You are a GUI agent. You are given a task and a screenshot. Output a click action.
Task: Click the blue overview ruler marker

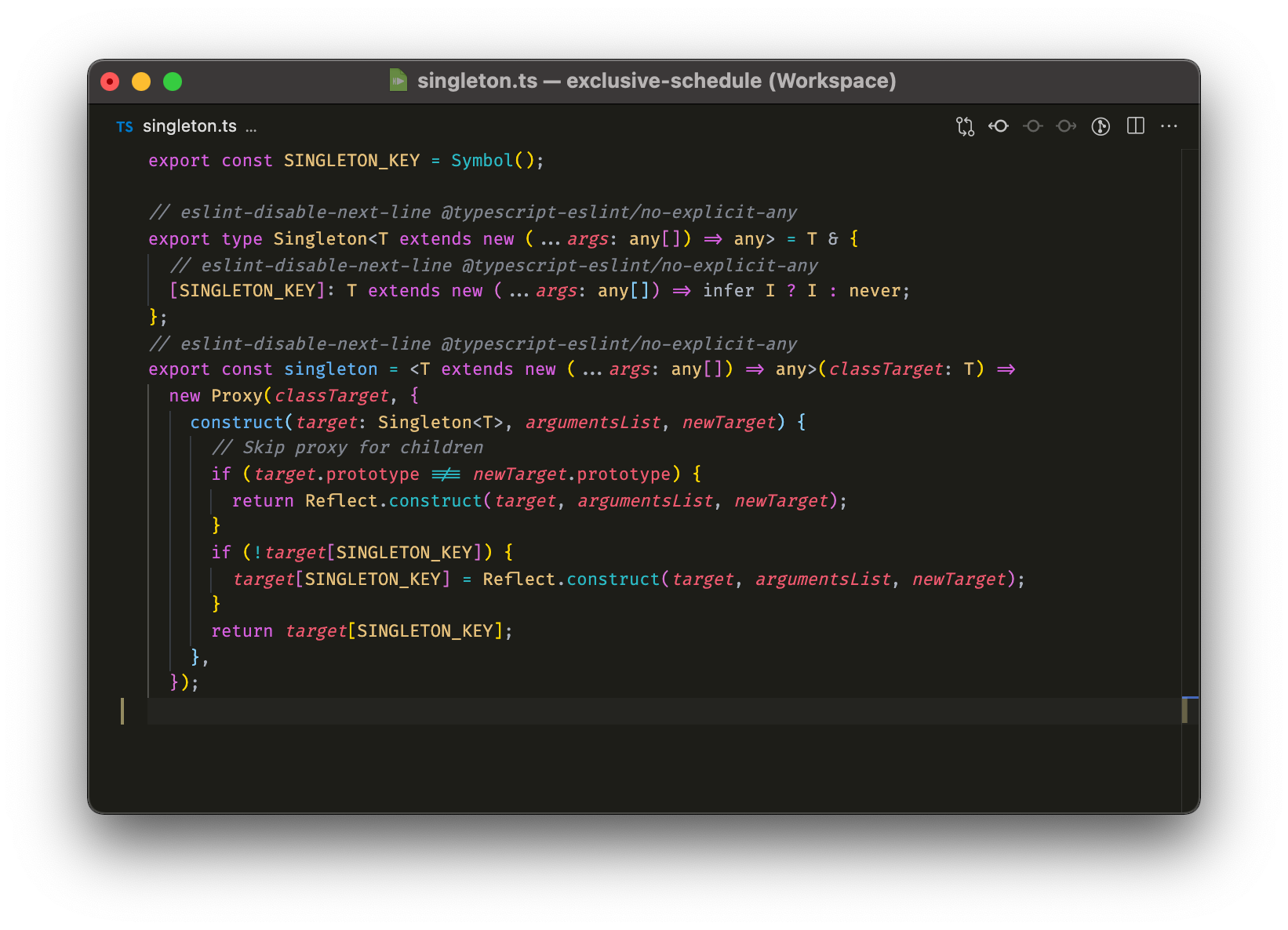click(1190, 697)
